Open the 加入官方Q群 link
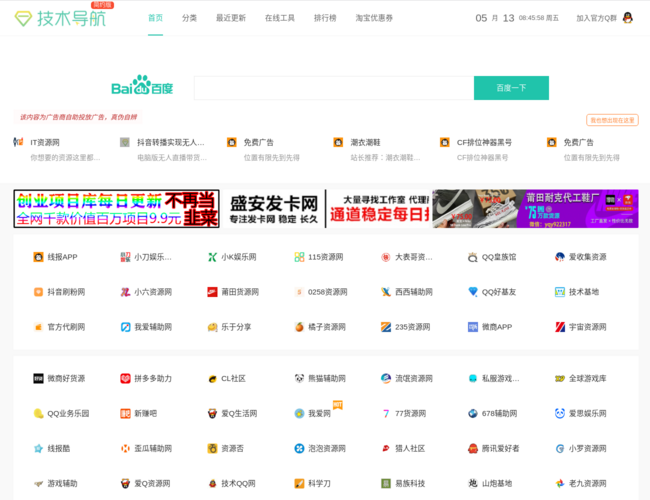Screen dimensions: 650x500 click(x=597, y=18)
